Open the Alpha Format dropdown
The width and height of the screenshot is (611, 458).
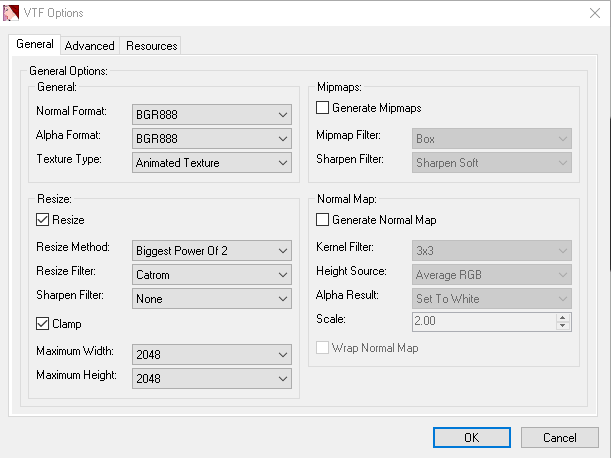coord(211,138)
